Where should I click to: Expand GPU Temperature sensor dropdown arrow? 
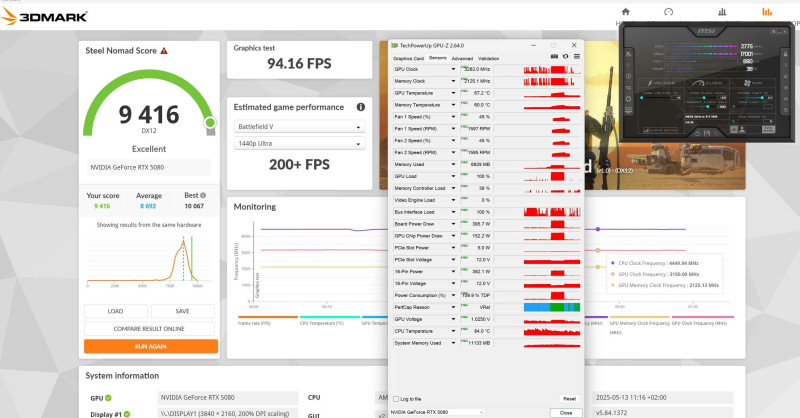(x=453, y=93)
